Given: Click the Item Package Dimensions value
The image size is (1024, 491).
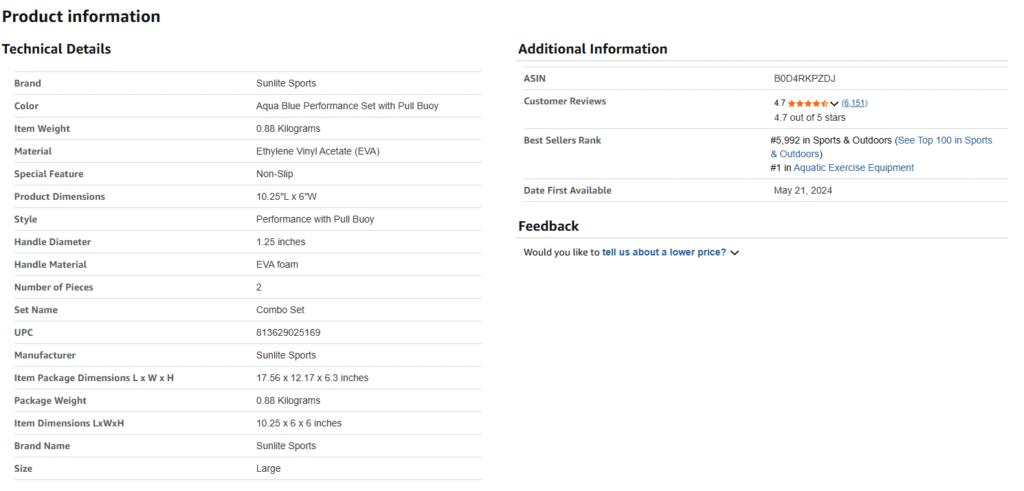Looking at the screenshot, I should pos(312,378).
